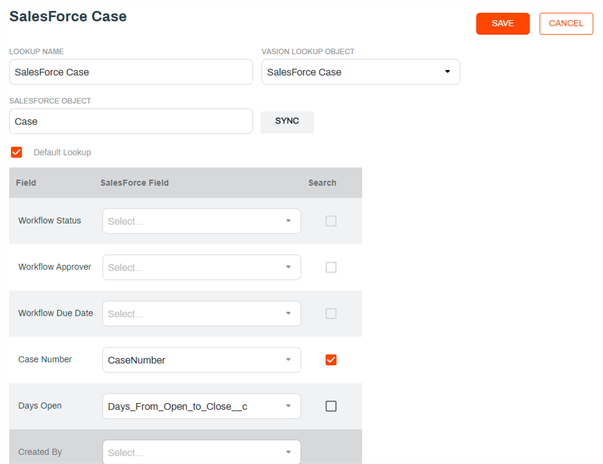The height and width of the screenshot is (464, 603).
Task: Click the Created By field label
Action: coord(40,452)
